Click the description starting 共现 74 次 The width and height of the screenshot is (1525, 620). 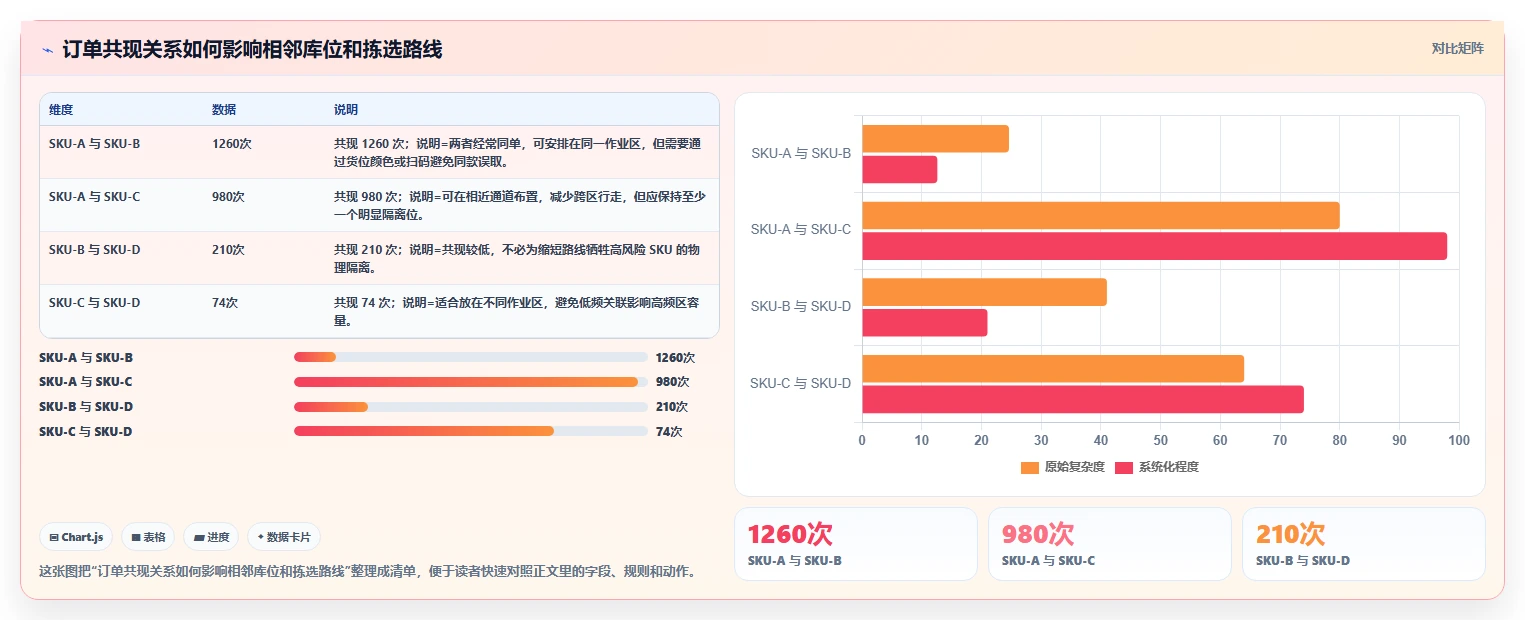pyautogui.click(x=518, y=311)
